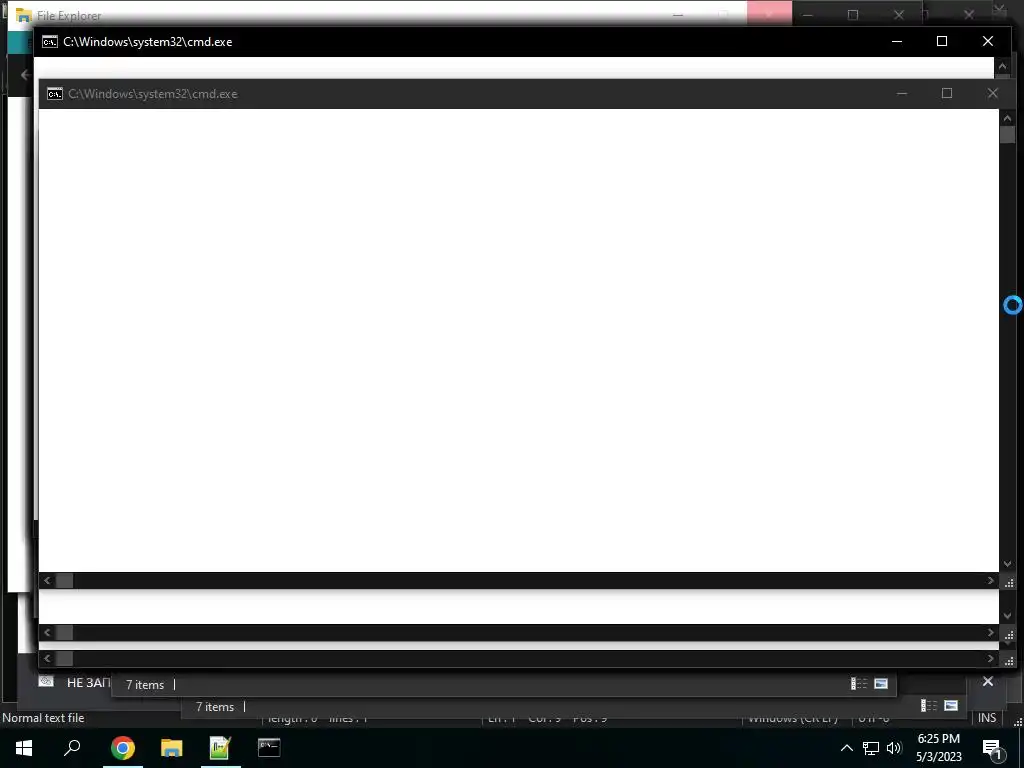Select the НЕ ЗАП window title
This screenshot has width=1024, height=768.
coord(89,683)
